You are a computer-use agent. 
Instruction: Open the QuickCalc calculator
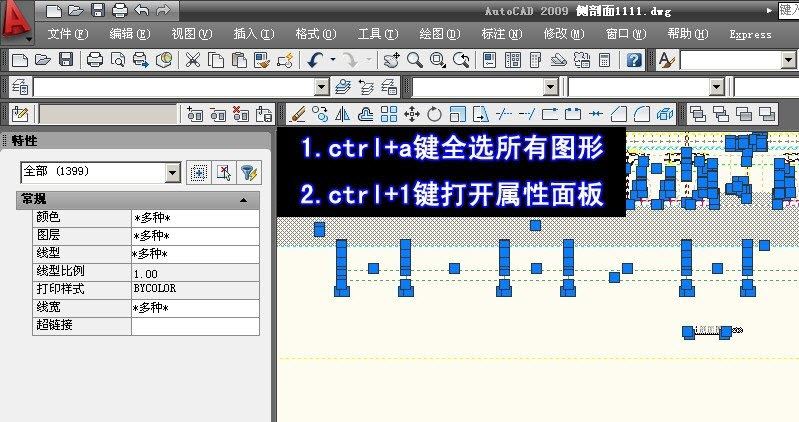tap(604, 60)
